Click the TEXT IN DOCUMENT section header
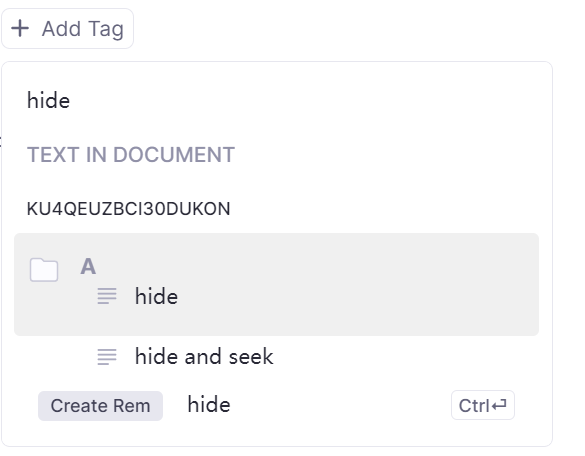585x456 pixels. (x=131, y=155)
